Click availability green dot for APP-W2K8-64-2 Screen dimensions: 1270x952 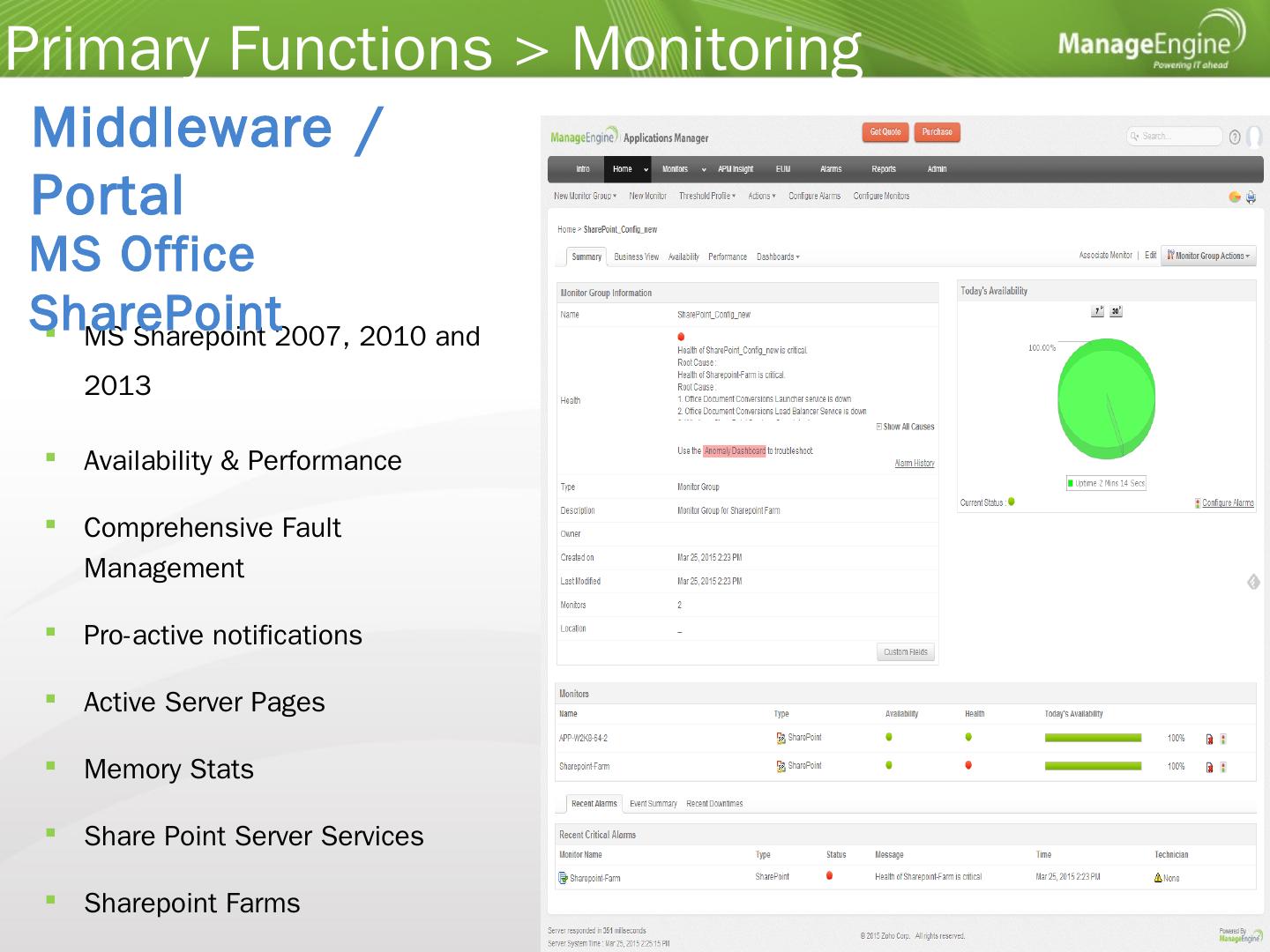pyautogui.click(x=889, y=737)
